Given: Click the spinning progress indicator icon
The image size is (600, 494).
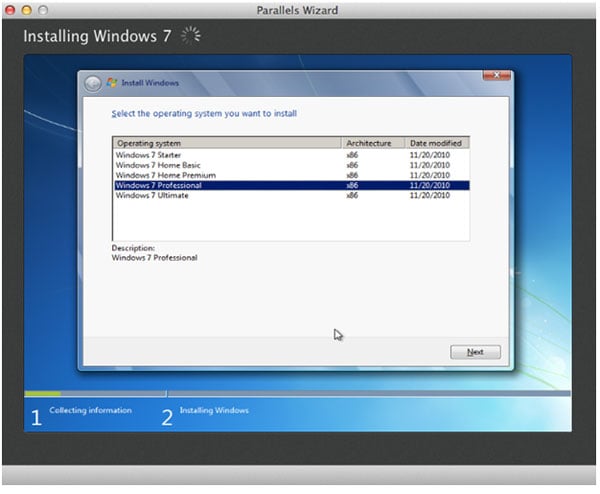Looking at the screenshot, I should coord(191,36).
